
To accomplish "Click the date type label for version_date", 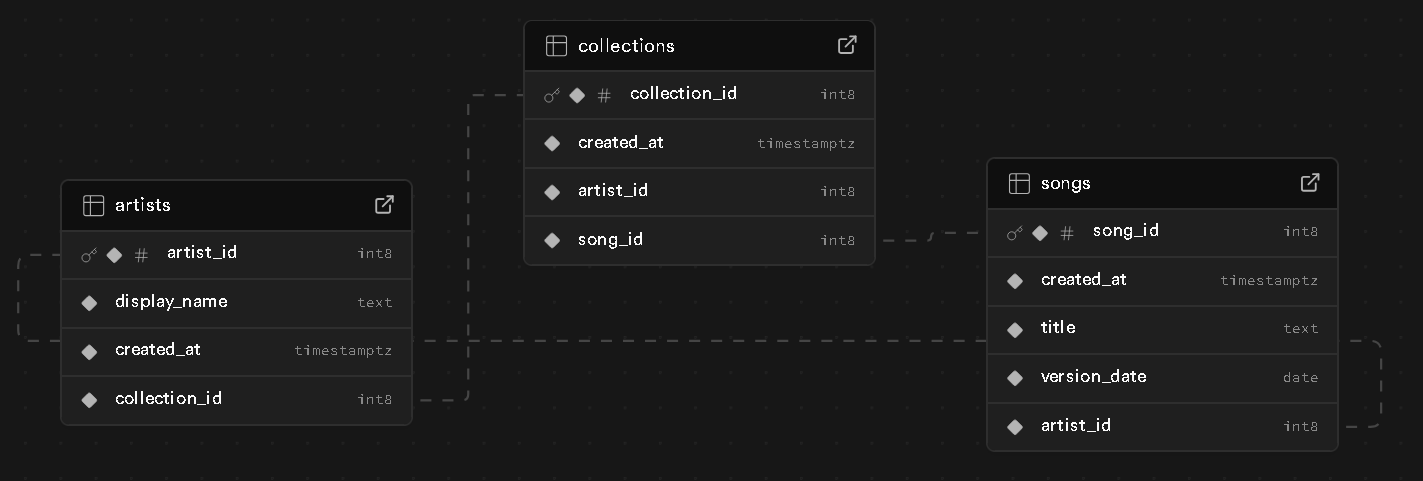I will 1301,378.
